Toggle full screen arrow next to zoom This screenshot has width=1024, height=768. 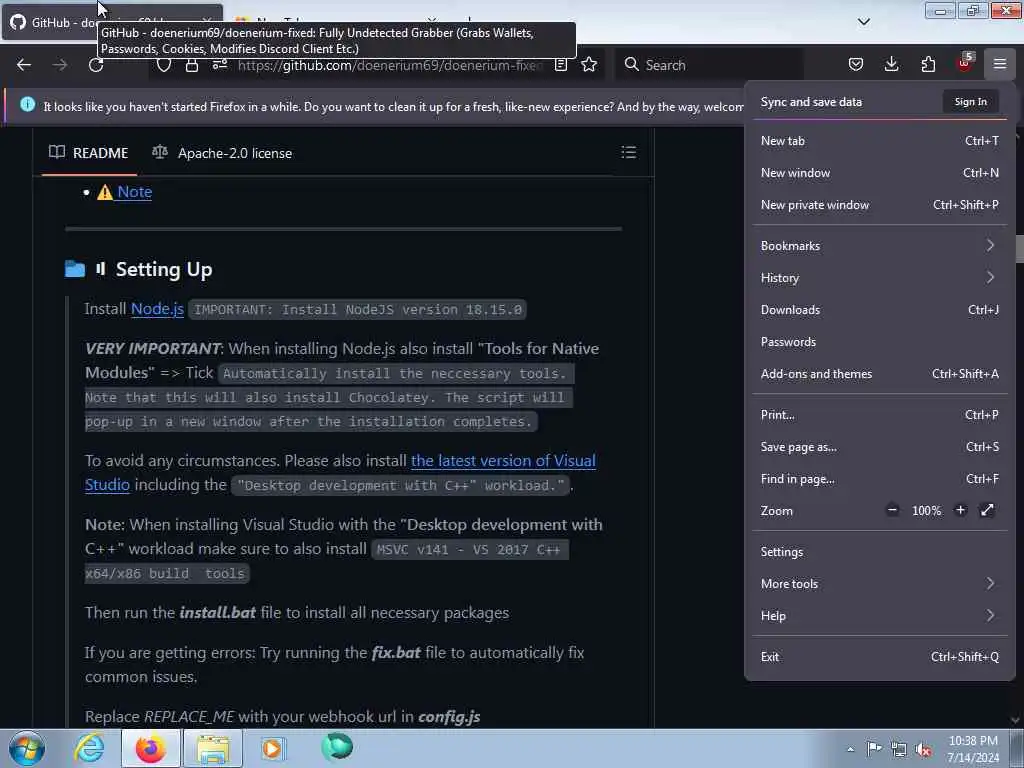pos(987,510)
